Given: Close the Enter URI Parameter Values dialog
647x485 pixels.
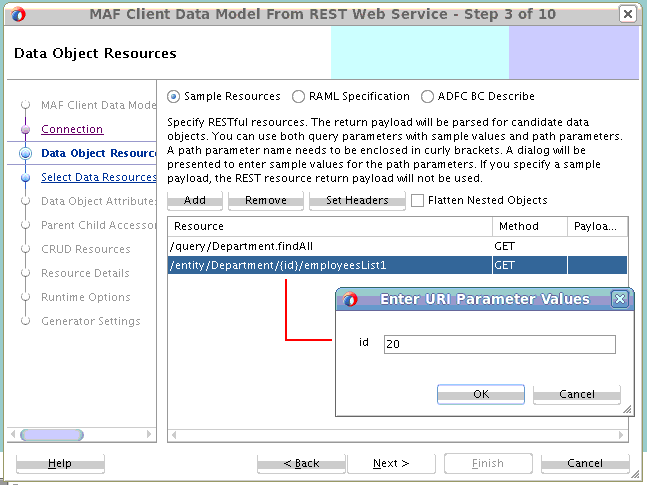Looking at the screenshot, I should (x=620, y=299).
